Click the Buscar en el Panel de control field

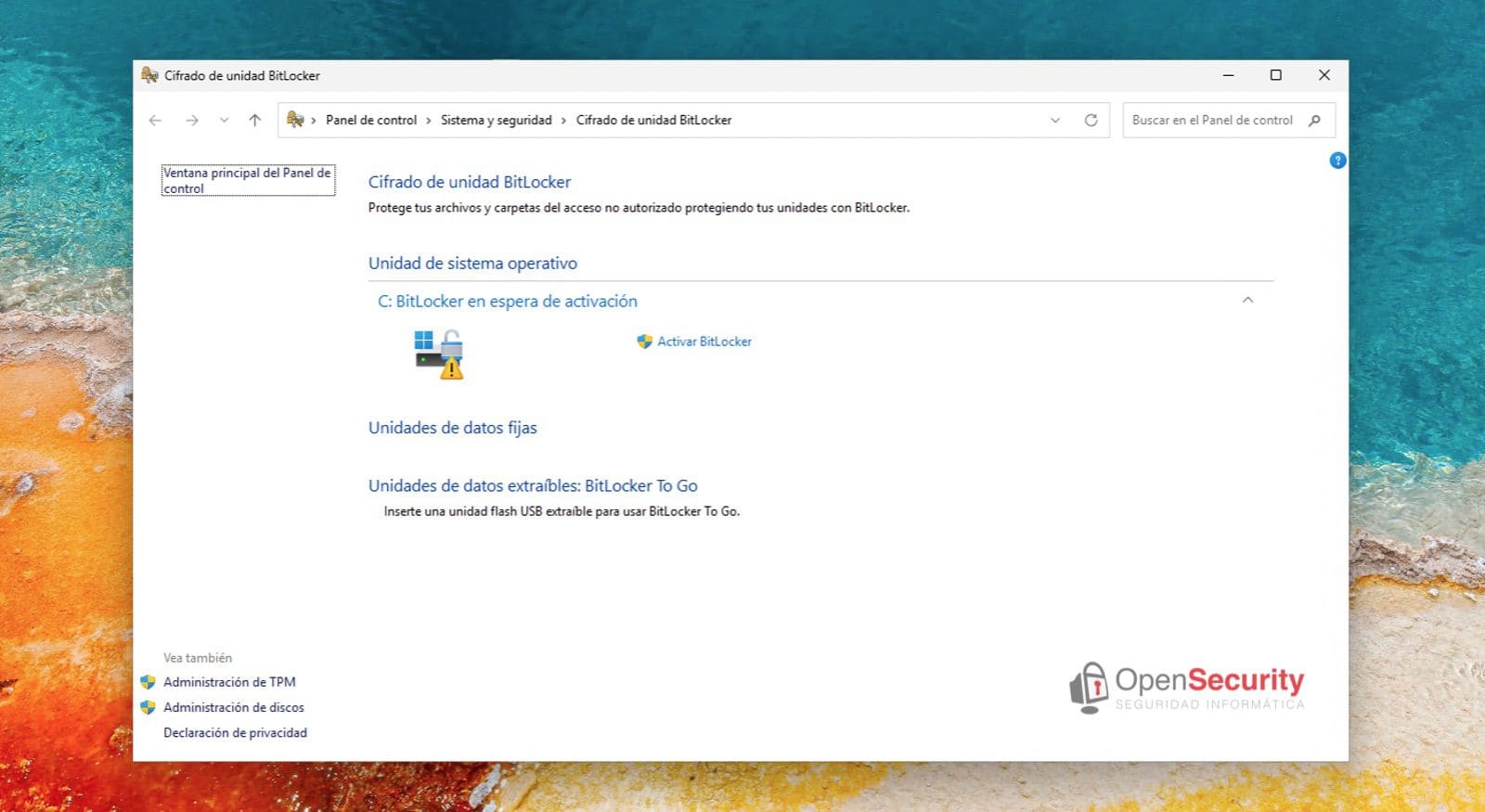[x=1211, y=121]
